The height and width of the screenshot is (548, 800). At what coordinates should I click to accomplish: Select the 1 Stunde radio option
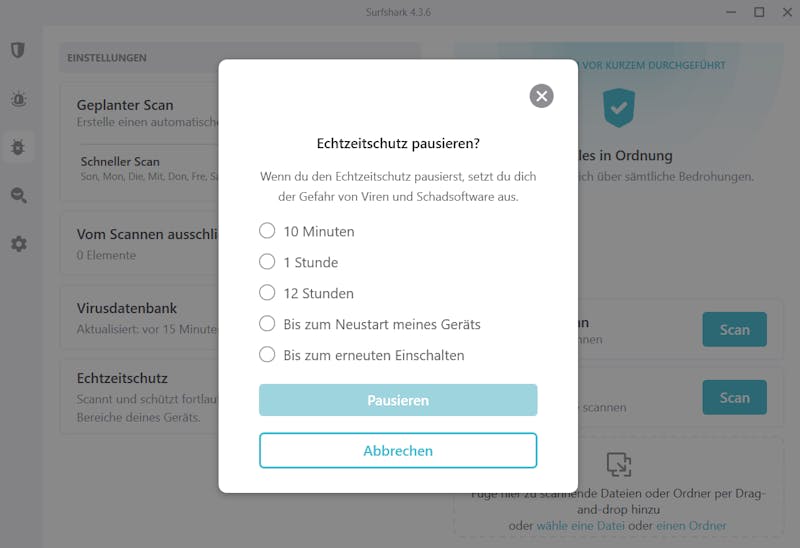298,262
